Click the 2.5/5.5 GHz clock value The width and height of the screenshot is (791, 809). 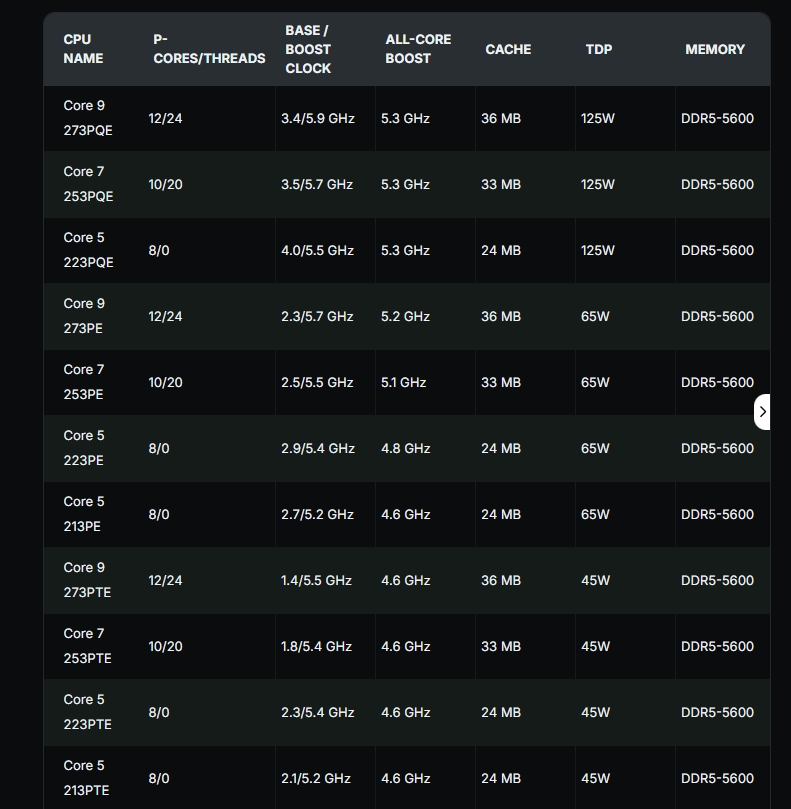(x=317, y=383)
